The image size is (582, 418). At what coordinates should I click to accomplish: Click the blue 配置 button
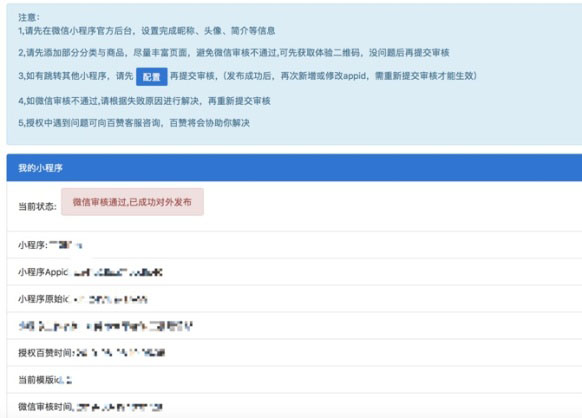pos(151,77)
